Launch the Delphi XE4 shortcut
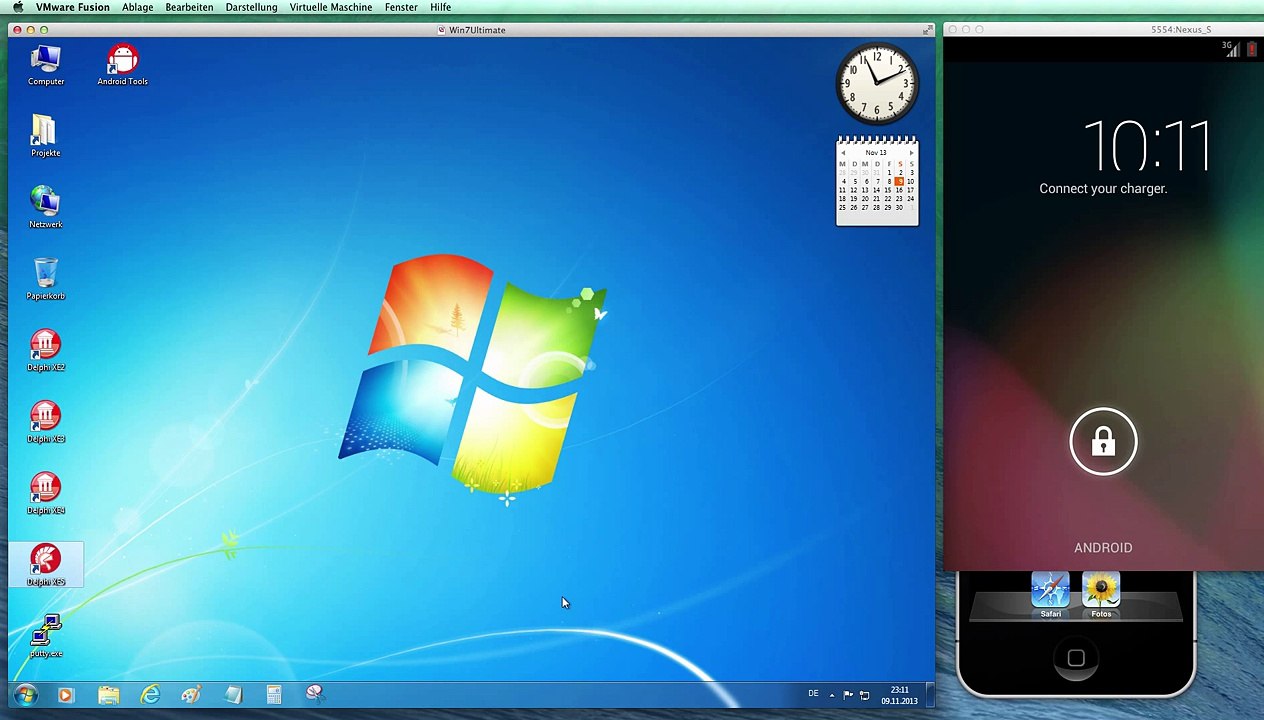This screenshot has width=1264, height=720. coord(45,494)
